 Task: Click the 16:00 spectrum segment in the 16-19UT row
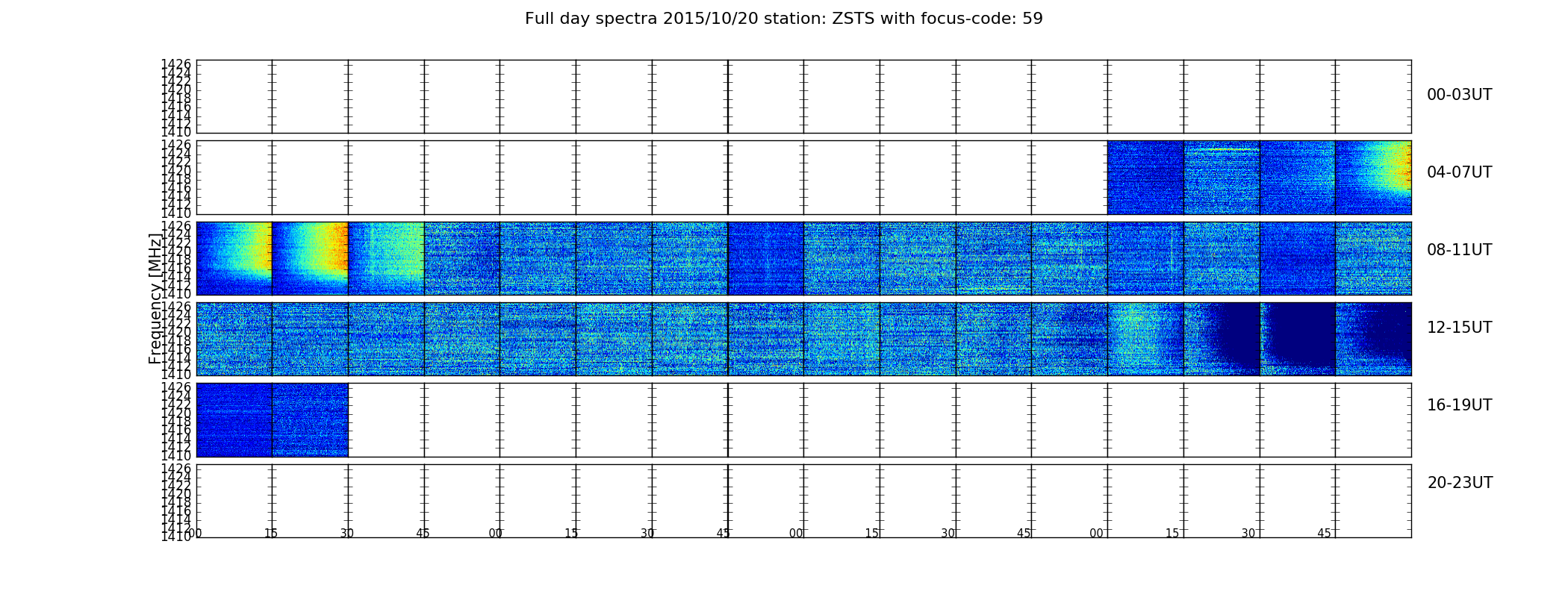tap(234, 419)
